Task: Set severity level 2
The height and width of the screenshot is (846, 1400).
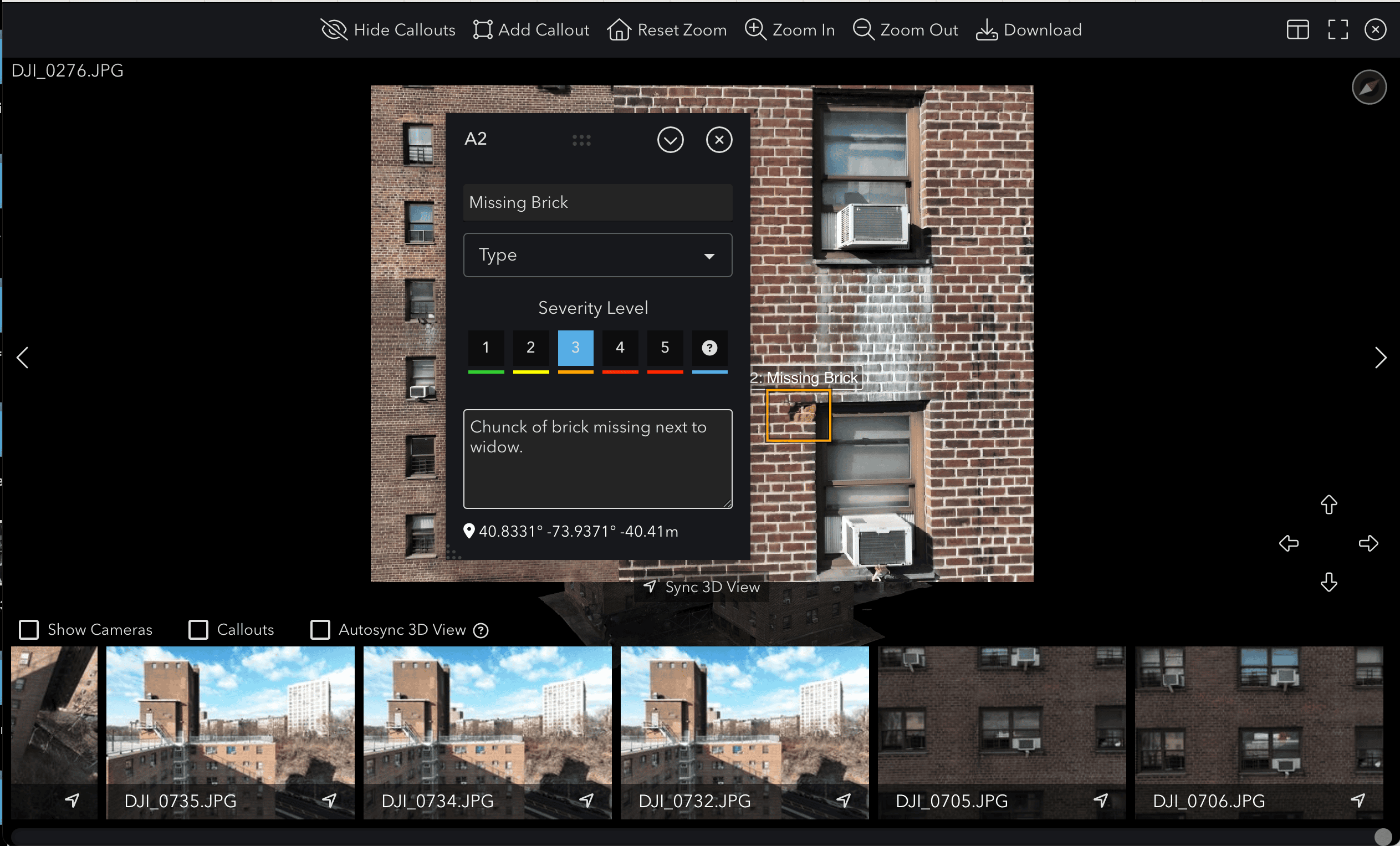Action: pyautogui.click(x=531, y=348)
